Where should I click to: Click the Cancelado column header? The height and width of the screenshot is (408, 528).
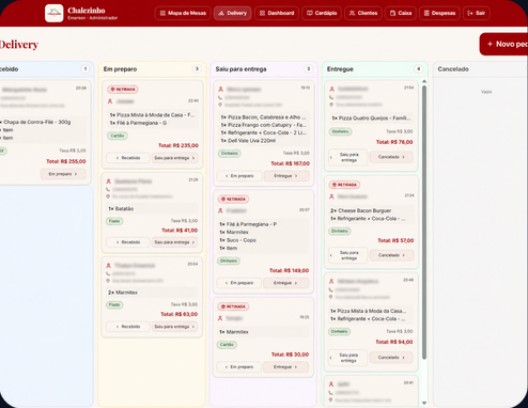pos(453,69)
